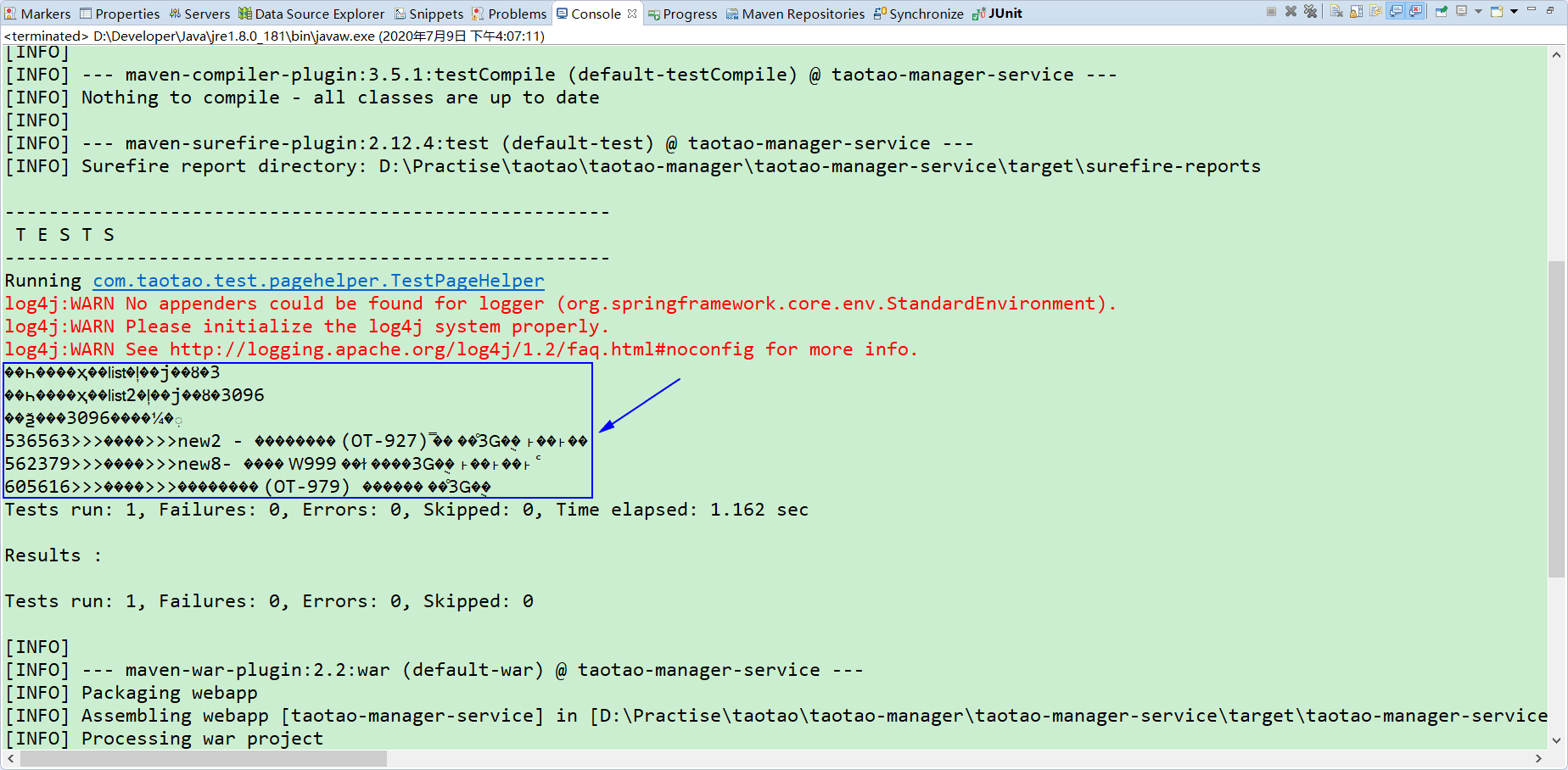The width and height of the screenshot is (1568, 770).
Task: Click the 'No appenders could be found' warning
Action: pos(561,304)
